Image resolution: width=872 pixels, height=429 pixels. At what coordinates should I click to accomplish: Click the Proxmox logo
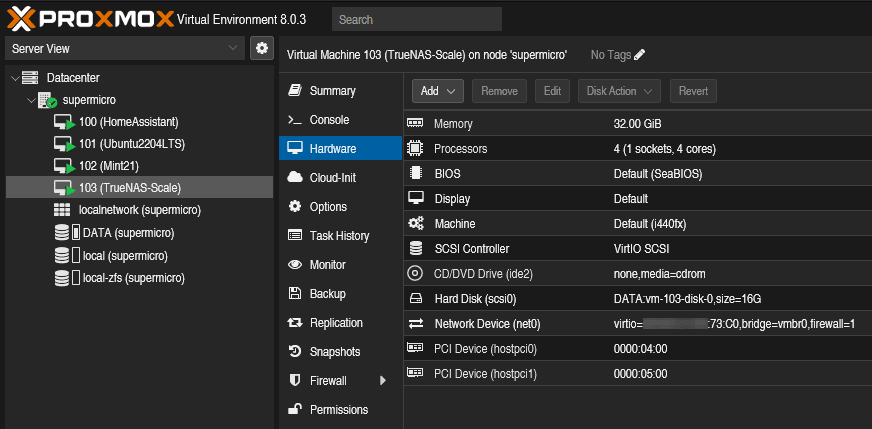[91, 19]
